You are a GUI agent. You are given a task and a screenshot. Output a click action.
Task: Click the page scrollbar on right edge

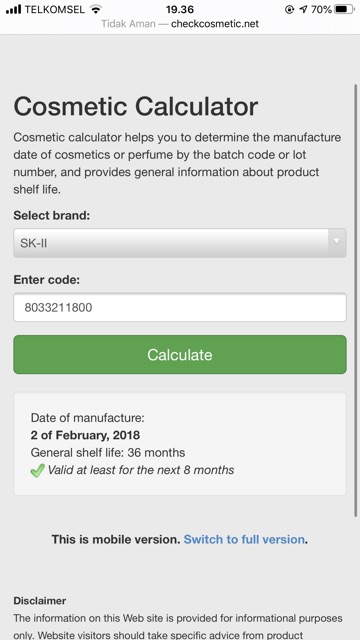point(356,300)
